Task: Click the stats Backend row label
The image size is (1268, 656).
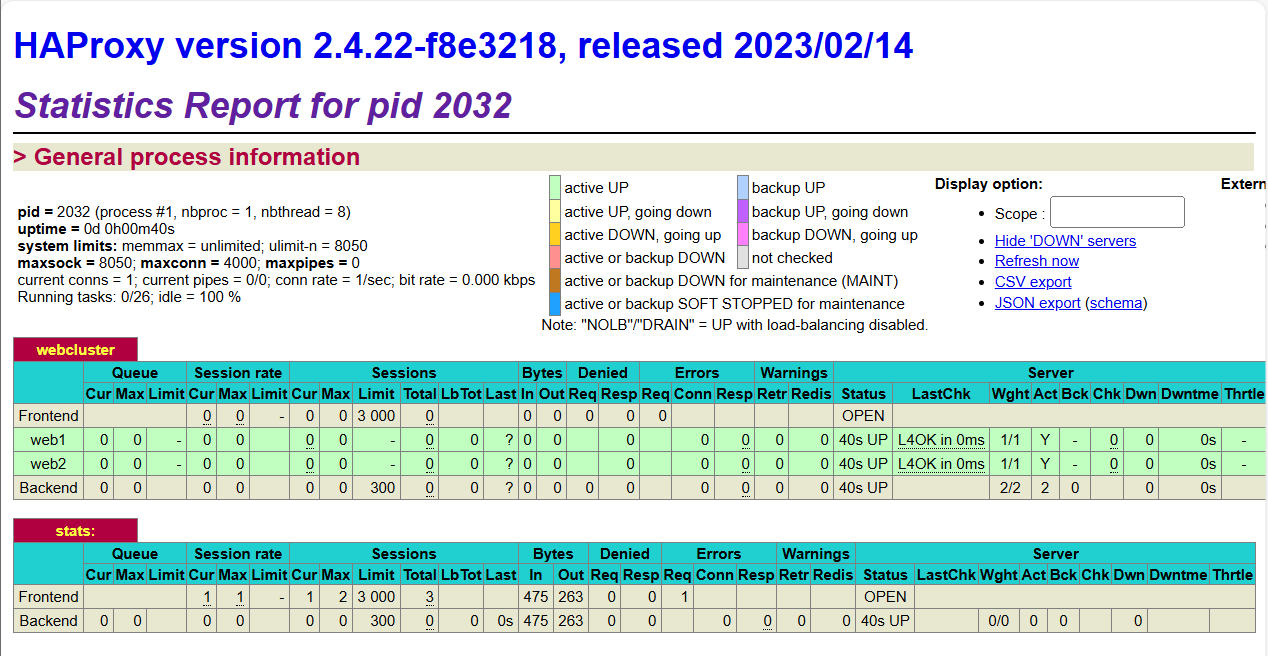Action: (x=49, y=621)
